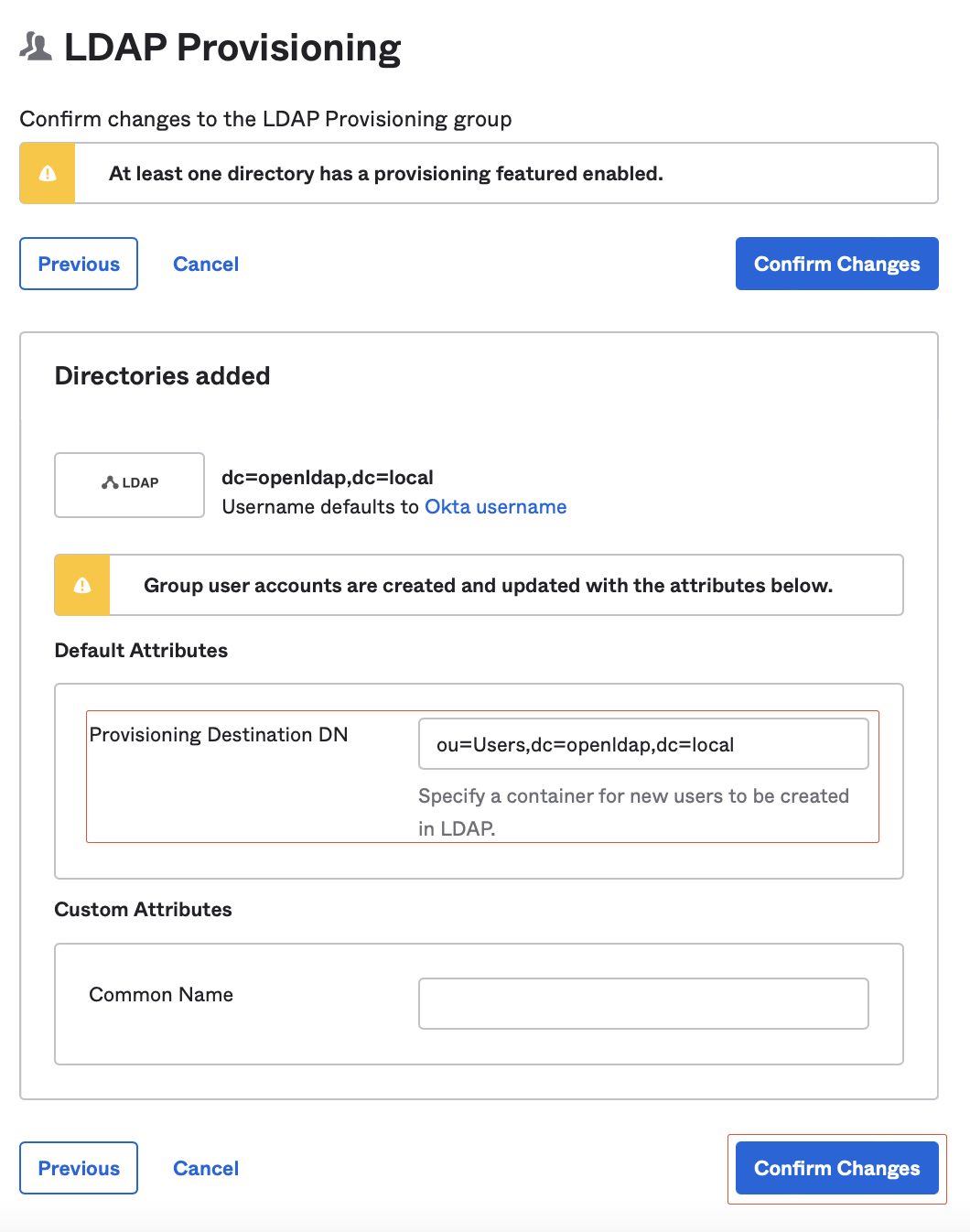Focus the Provisioning Destination DN field

(x=642, y=744)
